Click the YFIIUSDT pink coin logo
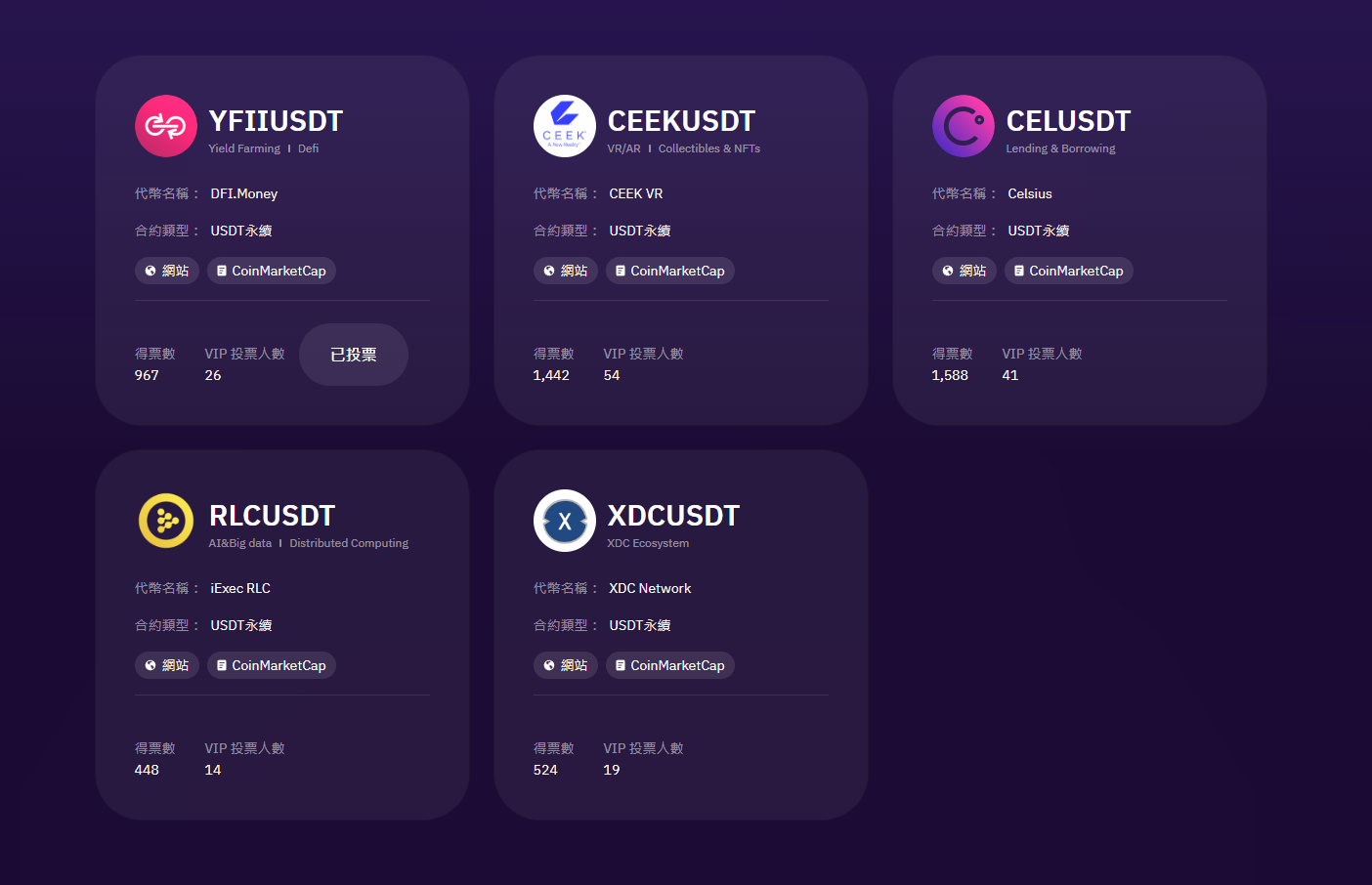Screen dimensions: 1372x885 pyautogui.click(x=166, y=126)
